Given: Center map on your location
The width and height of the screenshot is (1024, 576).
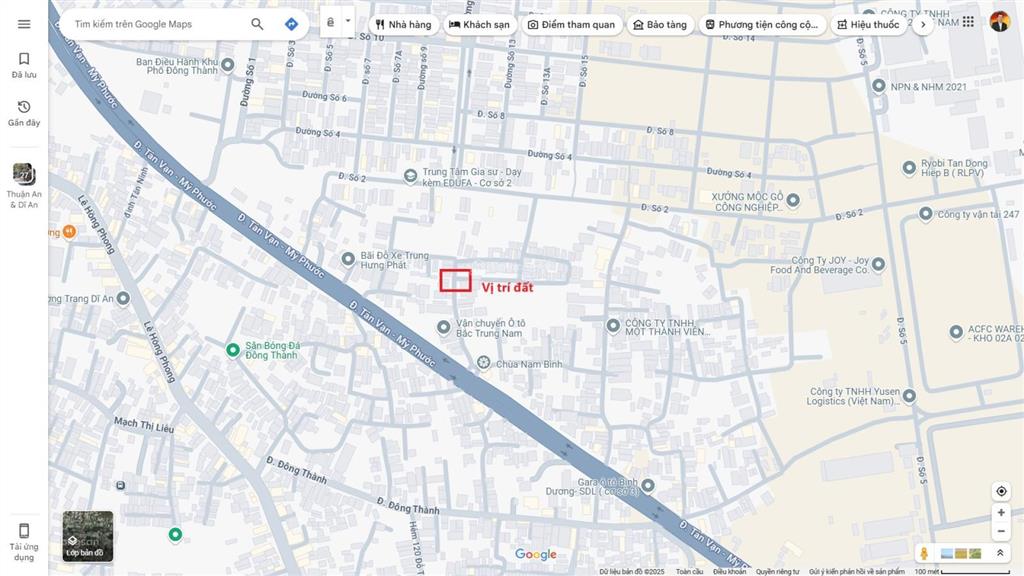Looking at the screenshot, I should click(x=1000, y=491).
